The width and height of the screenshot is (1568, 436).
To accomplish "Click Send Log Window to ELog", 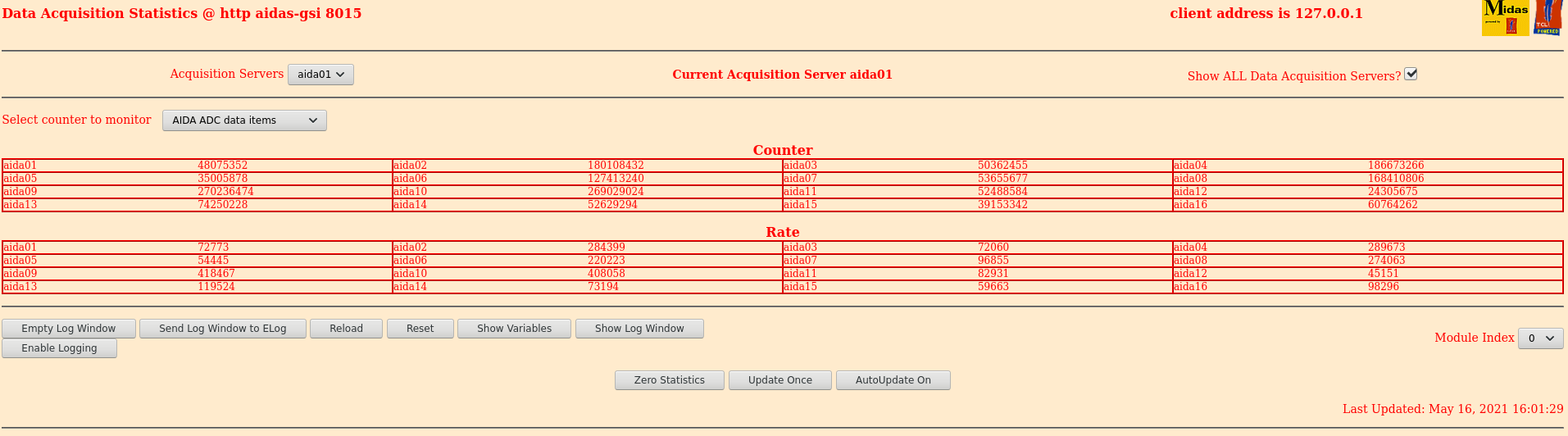I will [x=223, y=329].
